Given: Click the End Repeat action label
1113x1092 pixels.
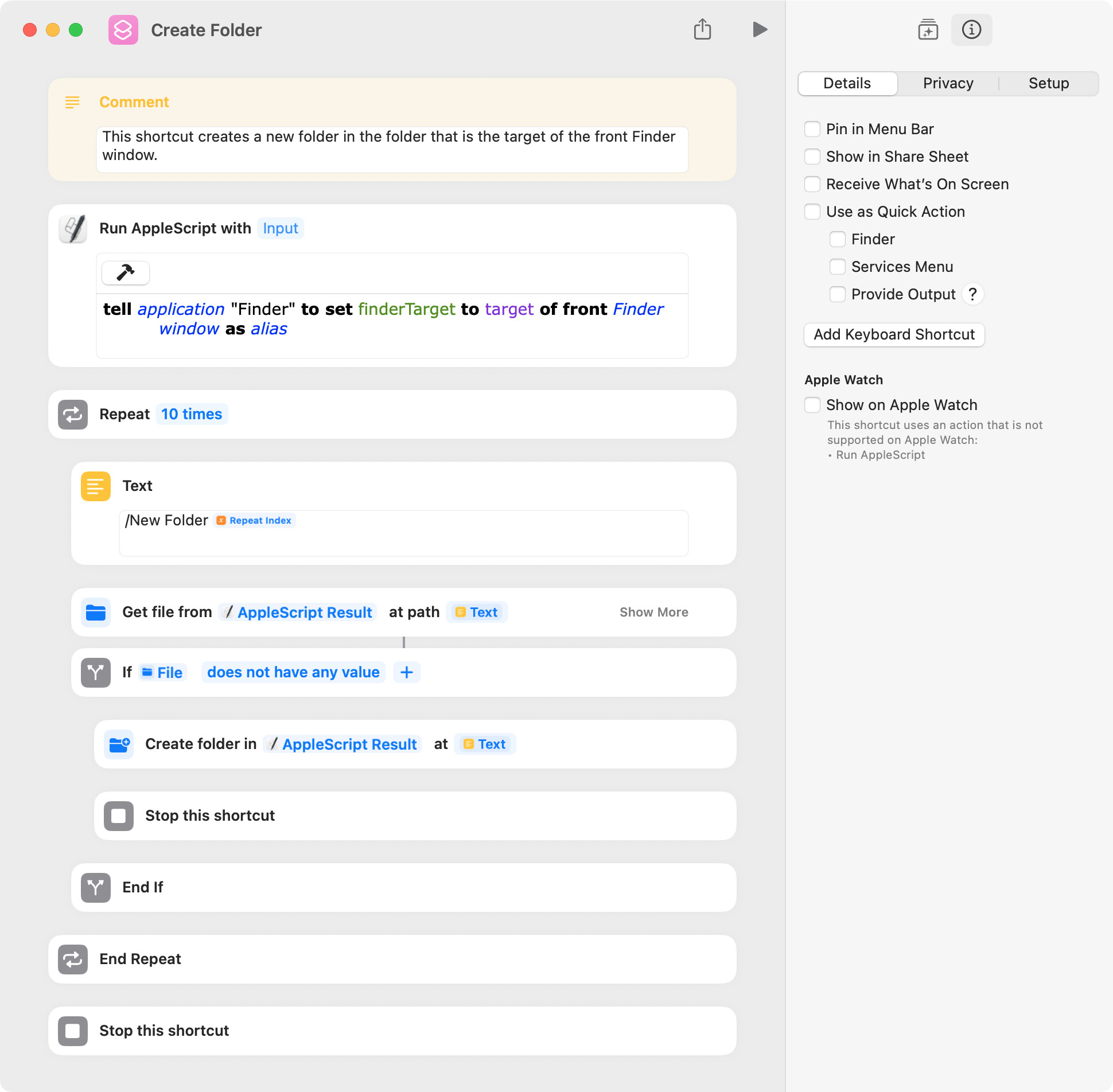Looking at the screenshot, I should (x=140, y=959).
